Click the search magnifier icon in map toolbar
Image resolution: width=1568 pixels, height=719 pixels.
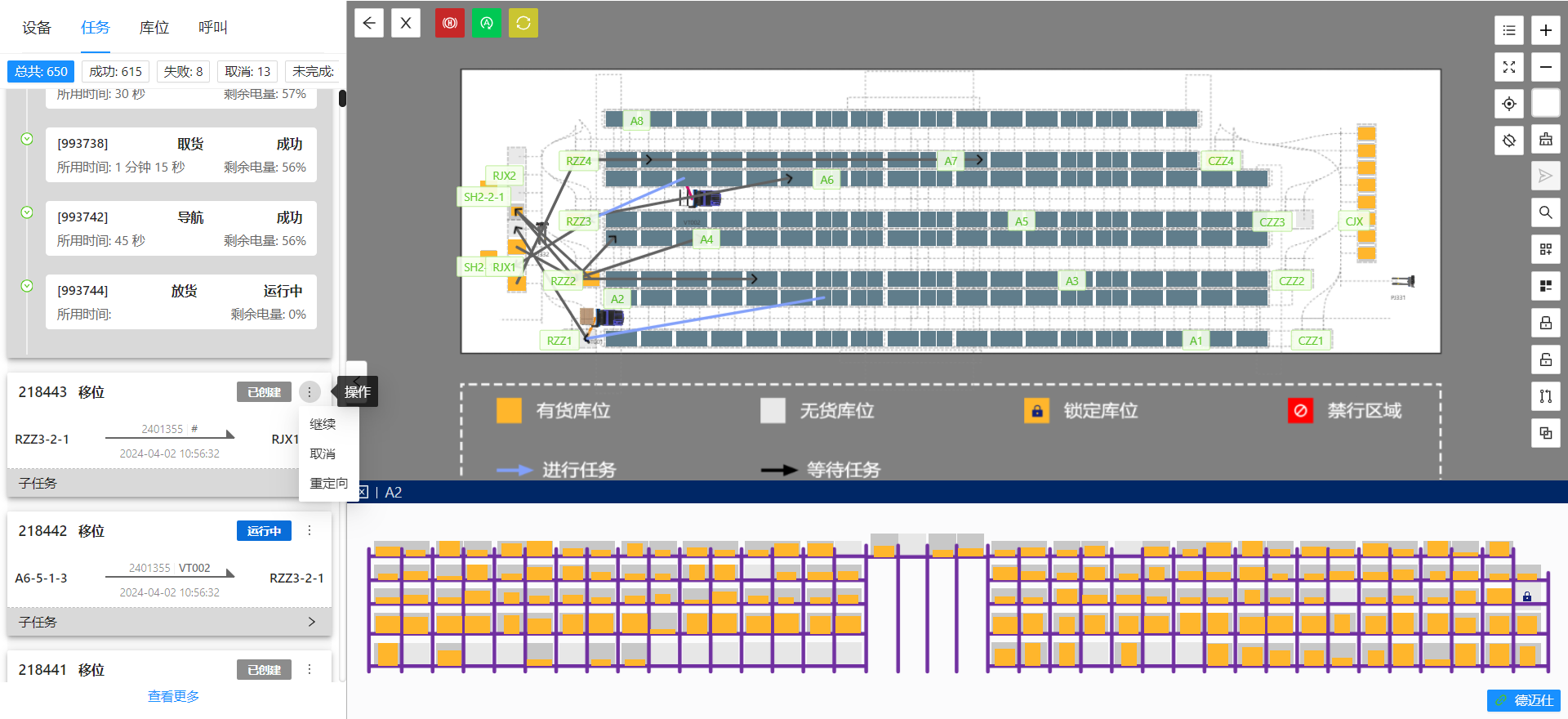pos(1546,212)
